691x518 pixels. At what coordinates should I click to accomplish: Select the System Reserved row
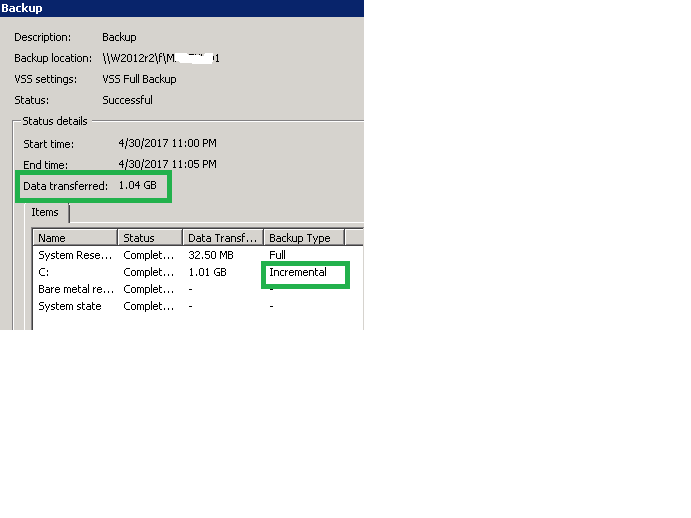click(75, 255)
